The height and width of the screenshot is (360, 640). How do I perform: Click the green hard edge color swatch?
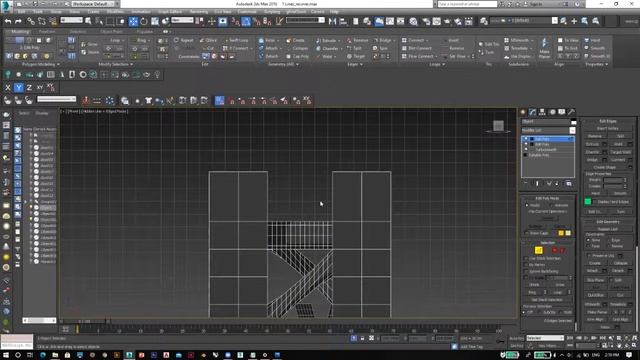(x=588, y=201)
